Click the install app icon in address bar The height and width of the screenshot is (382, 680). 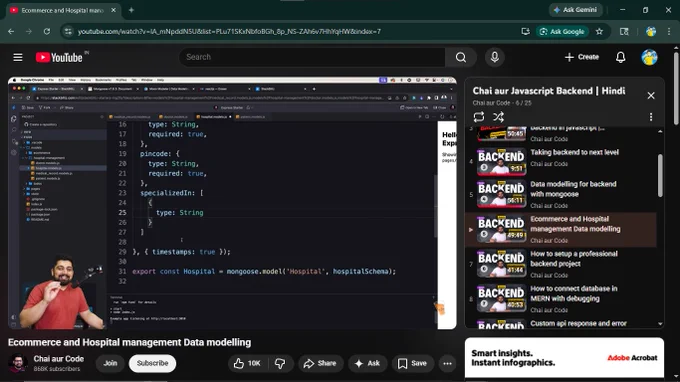click(x=525, y=31)
